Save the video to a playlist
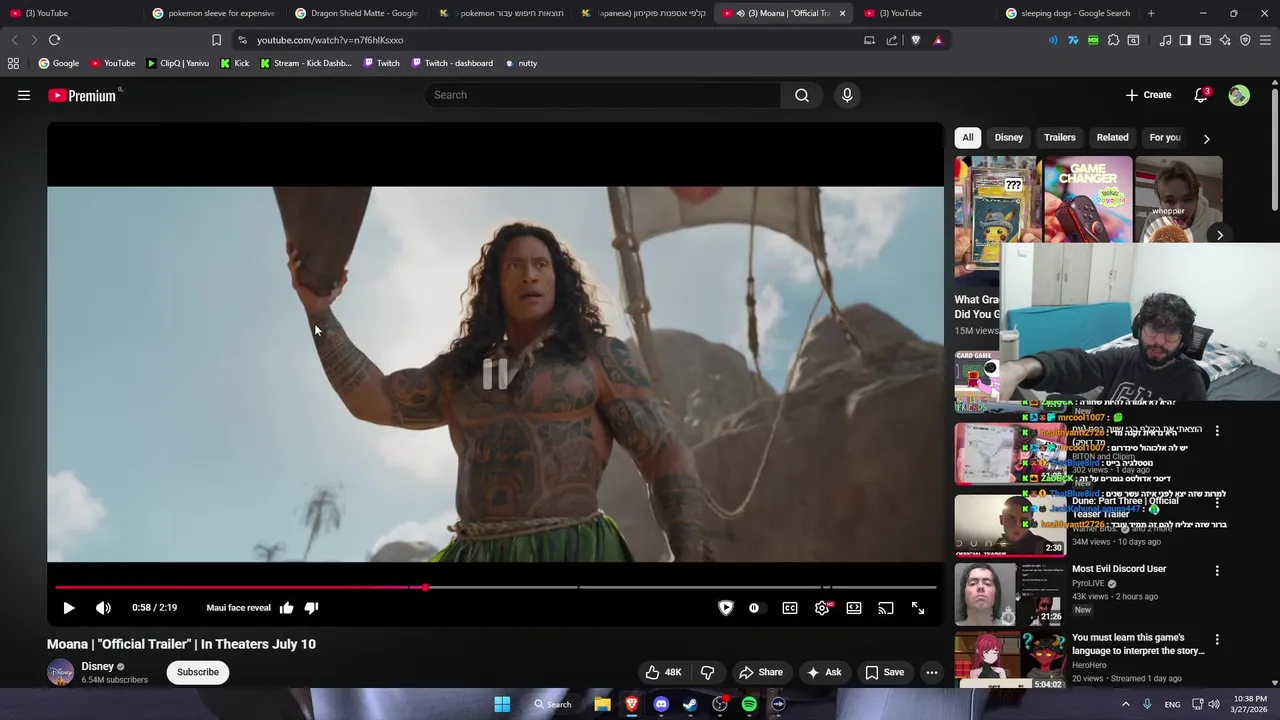Screen dimensions: 1280x720 click(x=885, y=672)
